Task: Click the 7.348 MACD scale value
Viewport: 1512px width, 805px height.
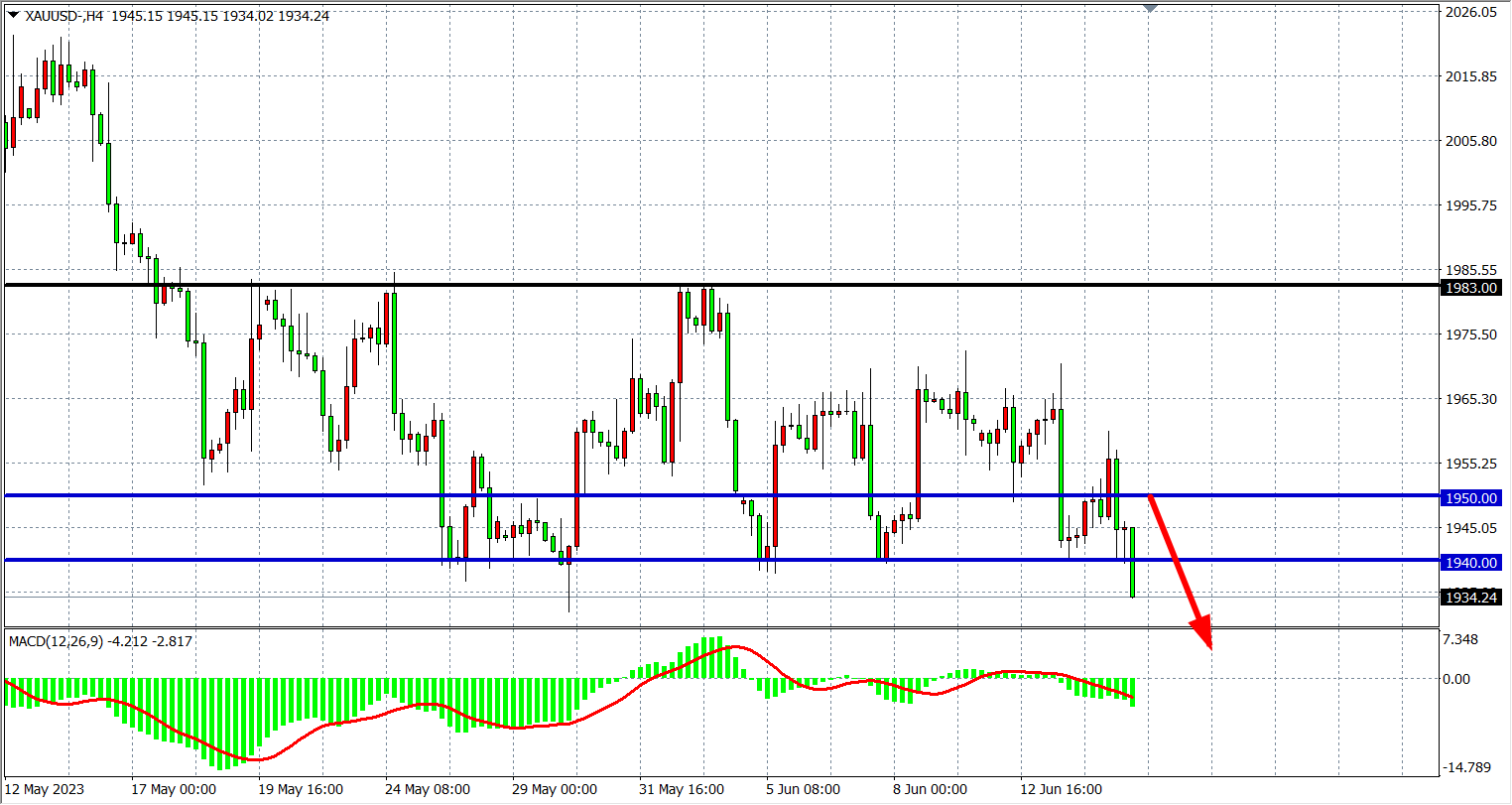Action: click(x=1463, y=640)
